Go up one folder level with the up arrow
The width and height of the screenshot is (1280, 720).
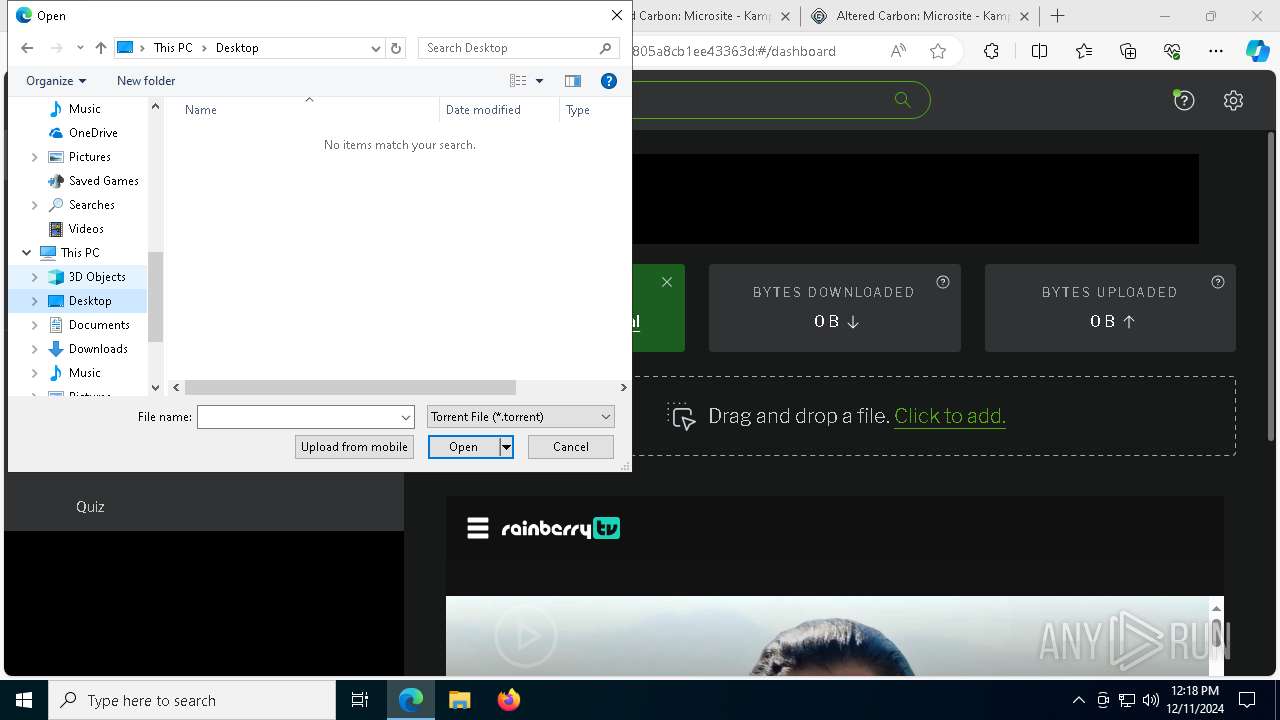[x=101, y=48]
